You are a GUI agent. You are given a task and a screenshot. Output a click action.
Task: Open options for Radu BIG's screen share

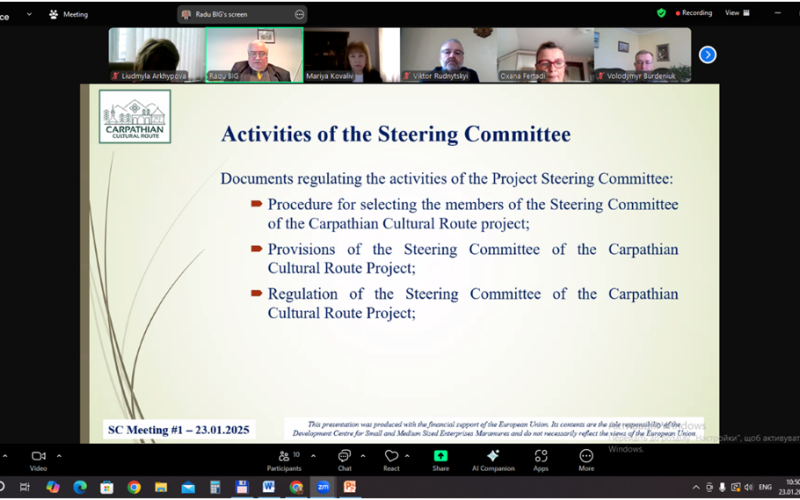click(299, 14)
